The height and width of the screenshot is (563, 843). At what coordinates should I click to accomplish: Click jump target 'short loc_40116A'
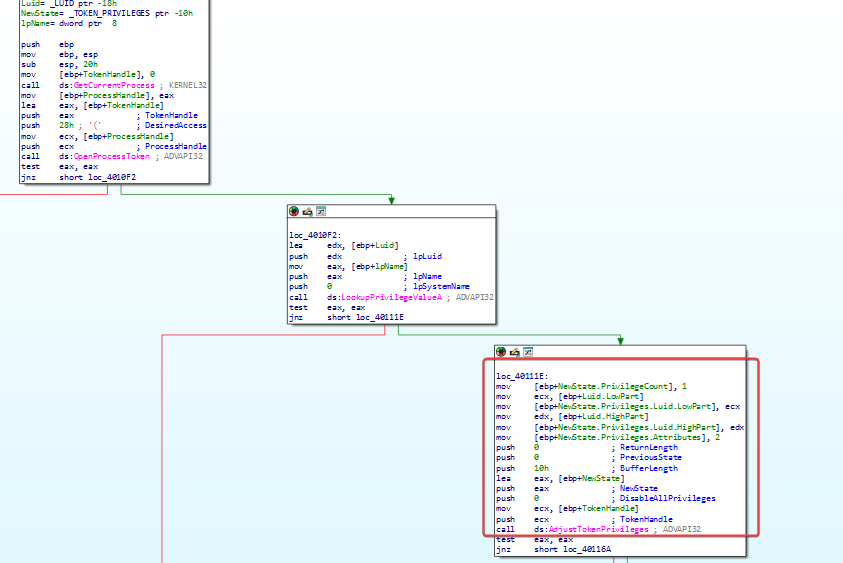pos(573,549)
